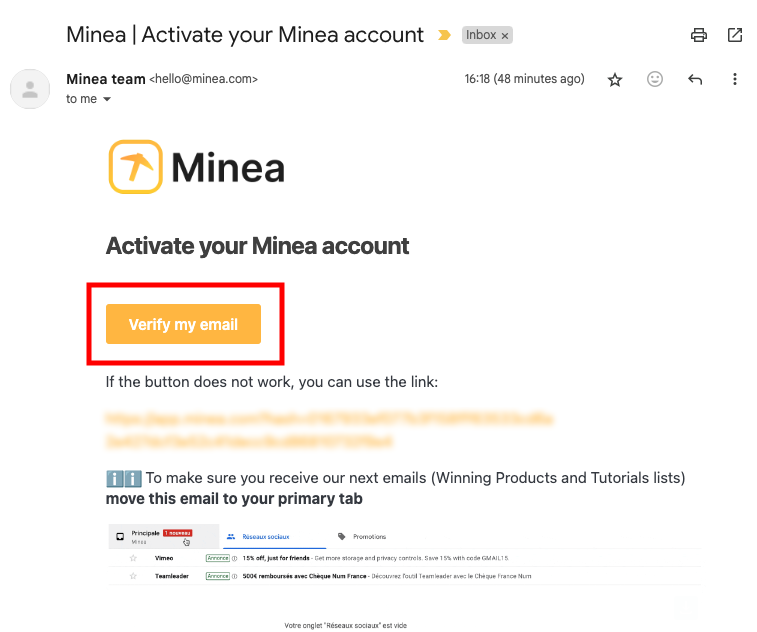Star the Minea activation email

click(x=615, y=79)
